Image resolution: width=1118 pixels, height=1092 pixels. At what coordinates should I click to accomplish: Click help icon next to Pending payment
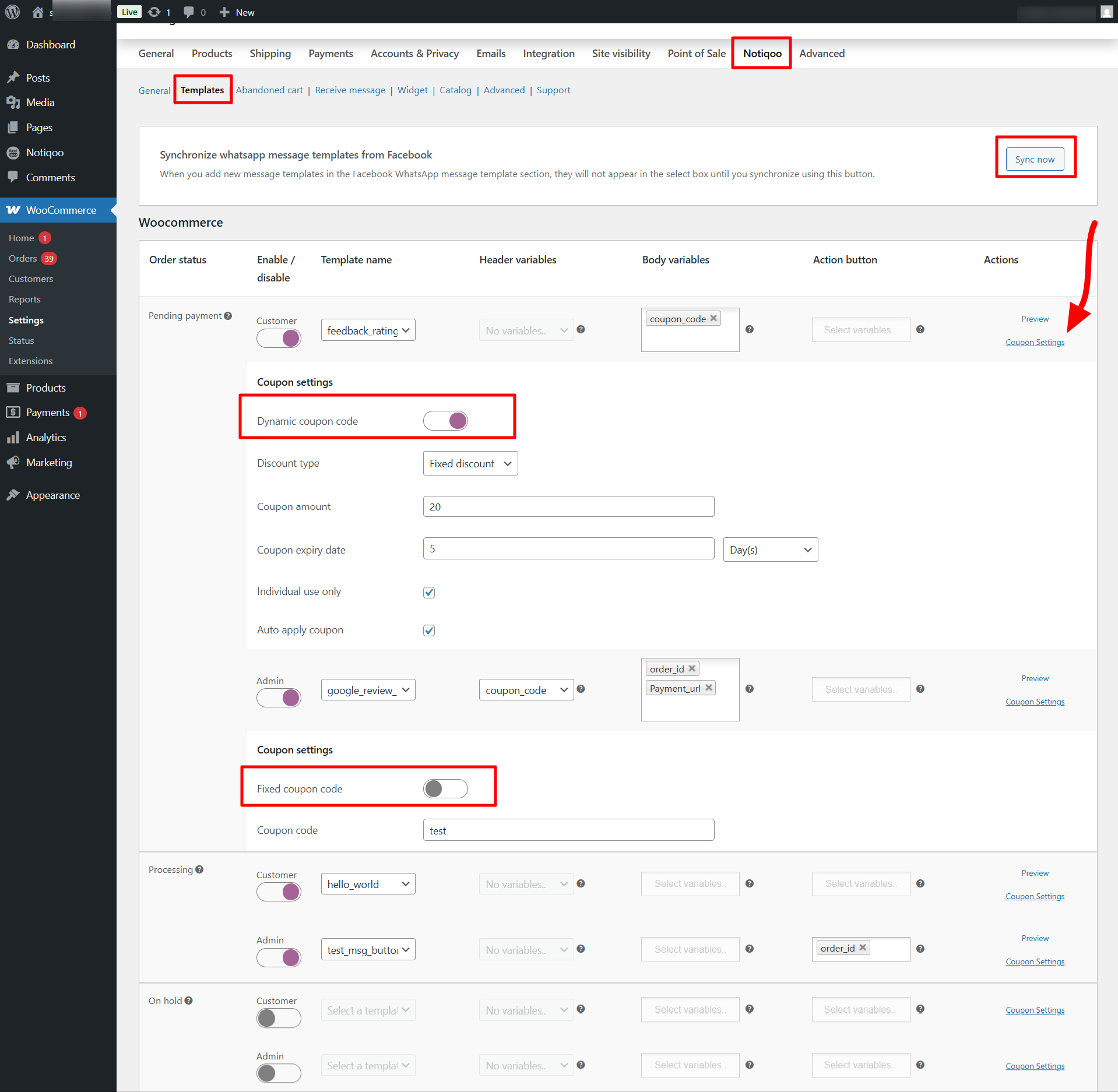[x=228, y=315]
